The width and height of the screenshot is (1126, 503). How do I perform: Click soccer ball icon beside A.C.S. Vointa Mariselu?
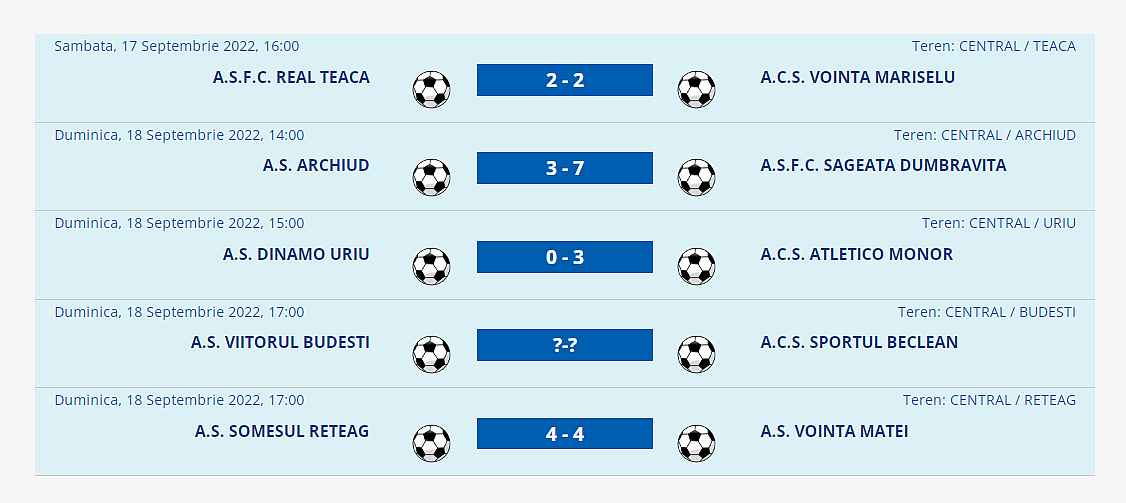pyautogui.click(x=696, y=89)
